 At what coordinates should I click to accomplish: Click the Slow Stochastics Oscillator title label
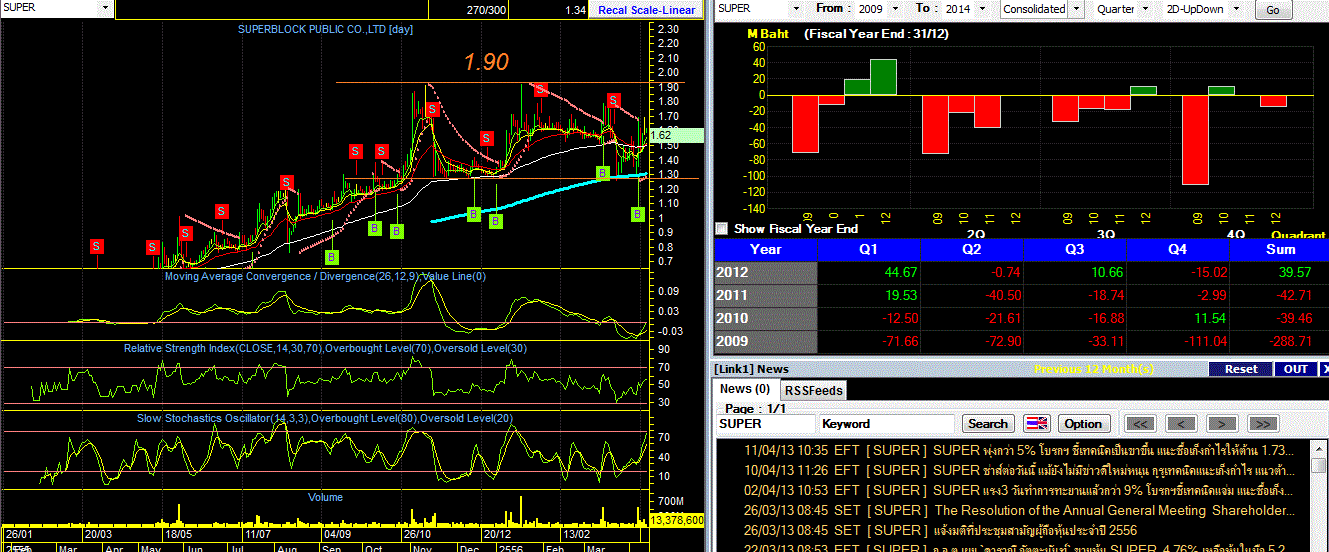(325, 418)
